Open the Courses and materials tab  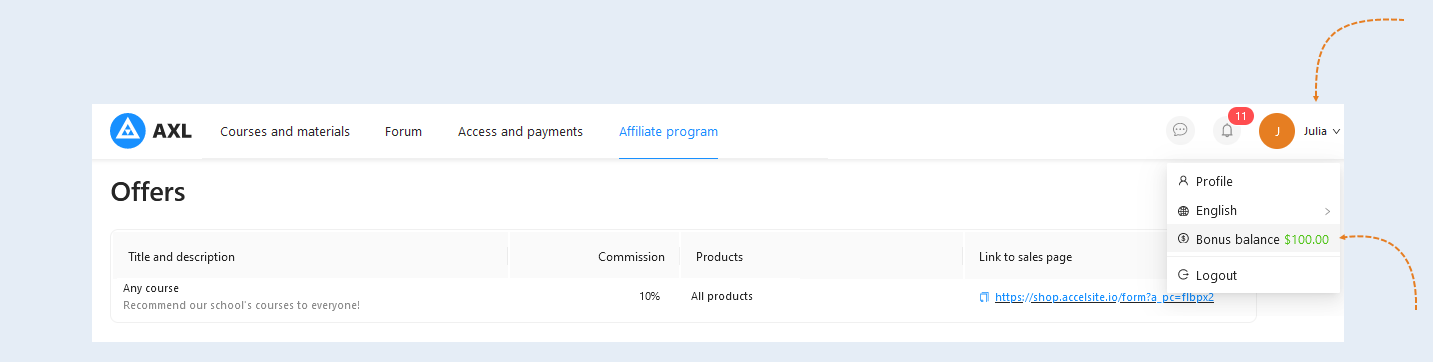pyautogui.click(x=285, y=131)
